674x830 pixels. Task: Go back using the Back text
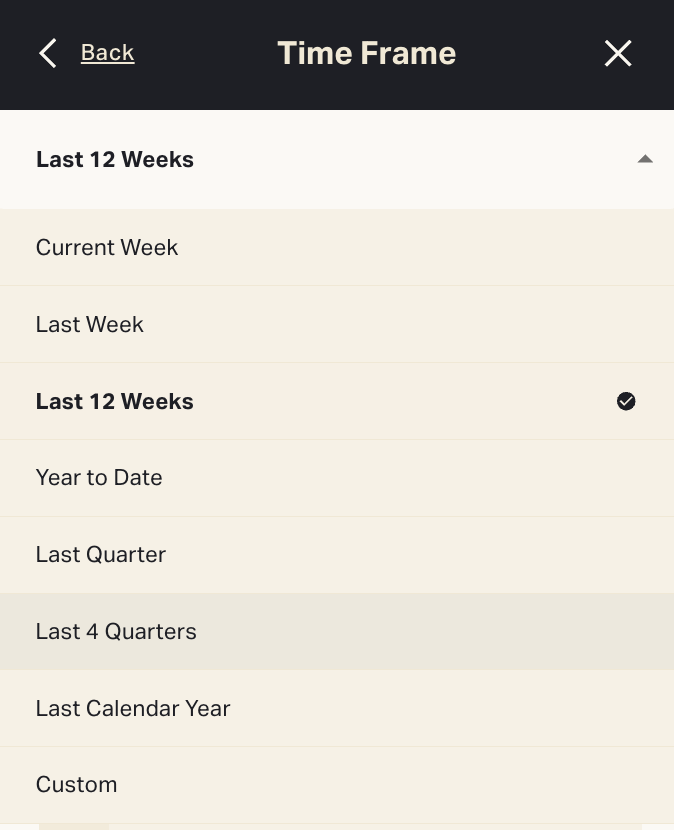107,53
